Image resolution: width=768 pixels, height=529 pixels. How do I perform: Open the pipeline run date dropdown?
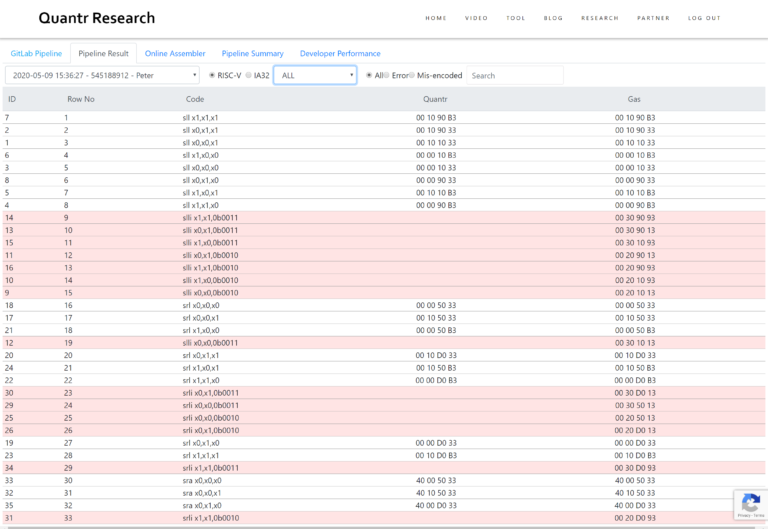click(x=102, y=75)
